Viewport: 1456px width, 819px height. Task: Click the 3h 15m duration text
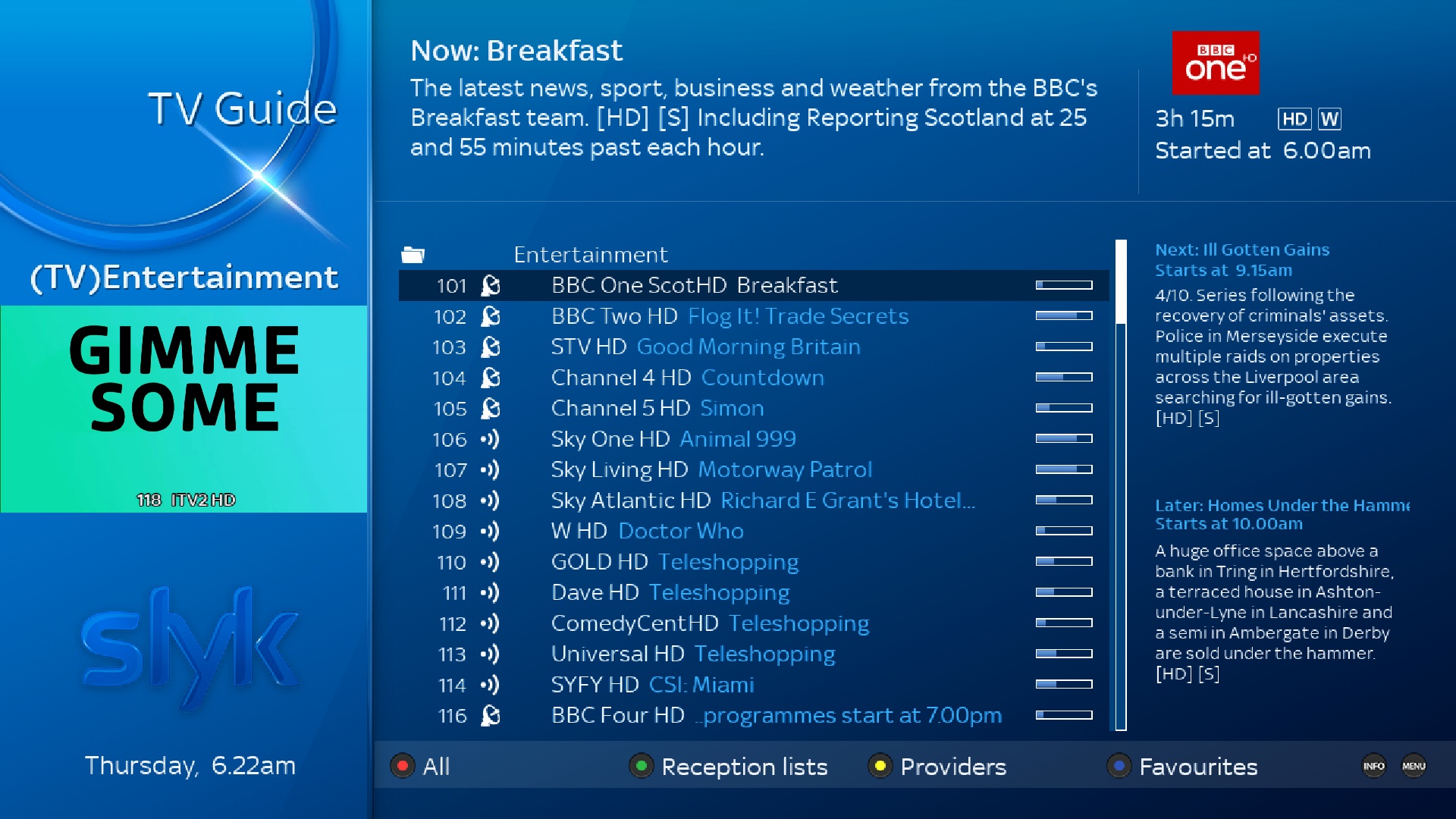(1194, 119)
